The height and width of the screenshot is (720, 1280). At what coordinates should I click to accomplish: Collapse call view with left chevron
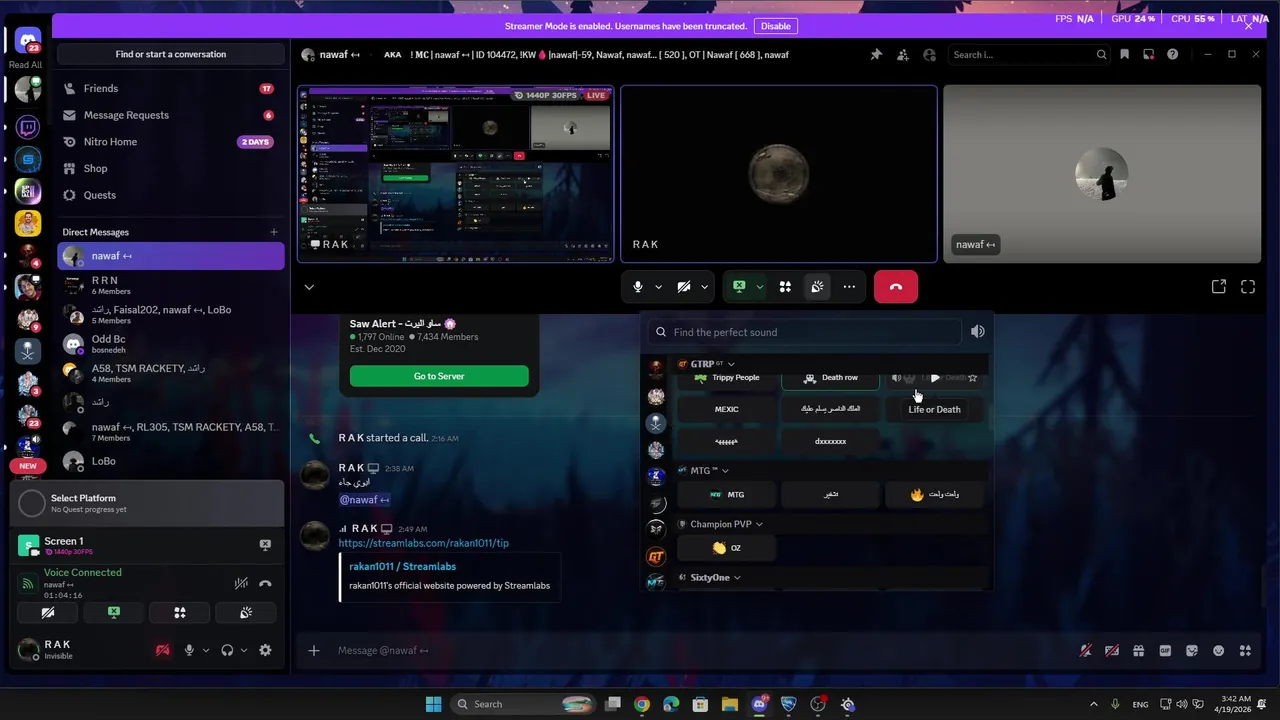[x=309, y=287]
